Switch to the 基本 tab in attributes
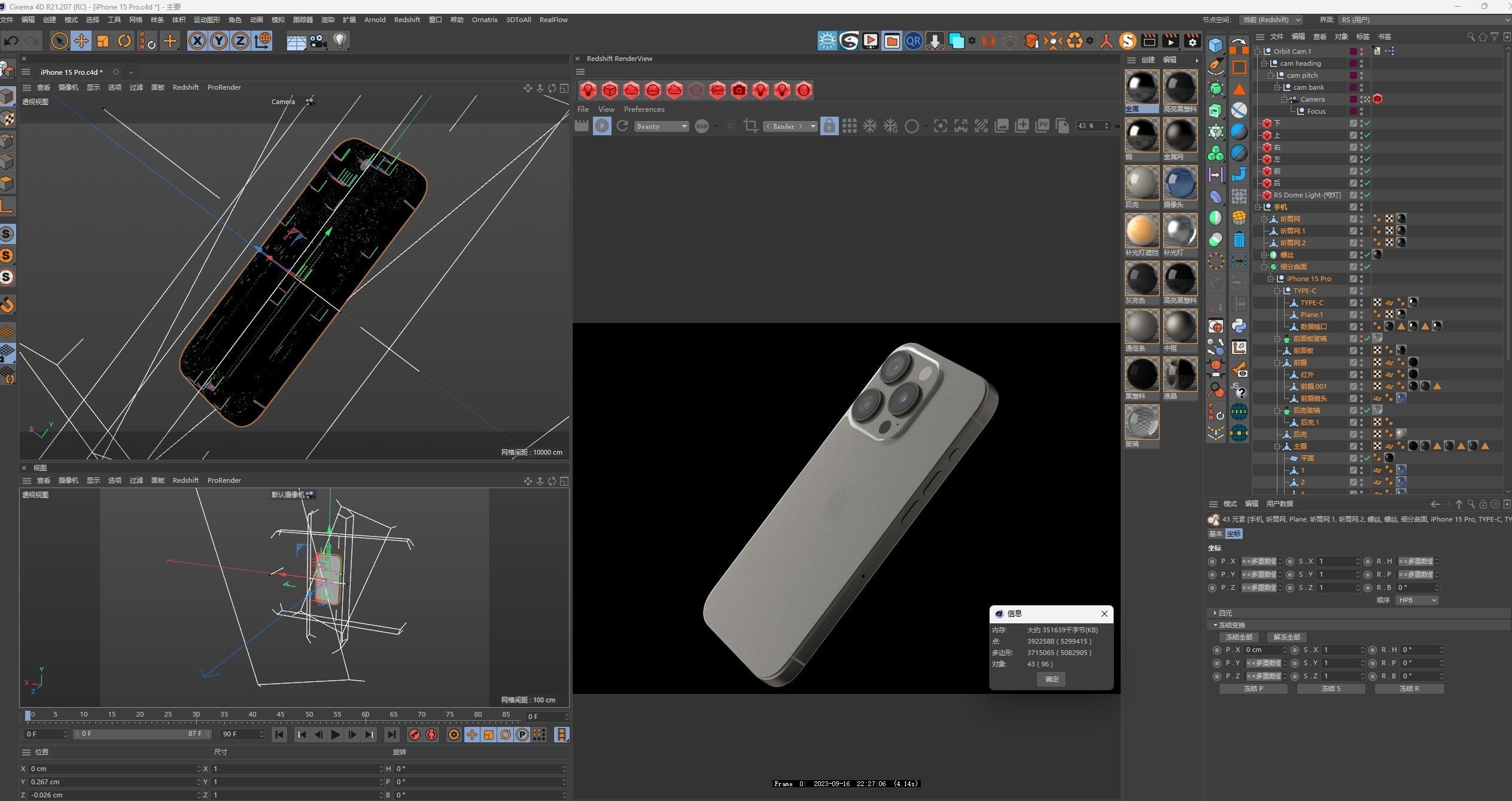The width and height of the screenshot is (1512, 801). (1215, 534)
